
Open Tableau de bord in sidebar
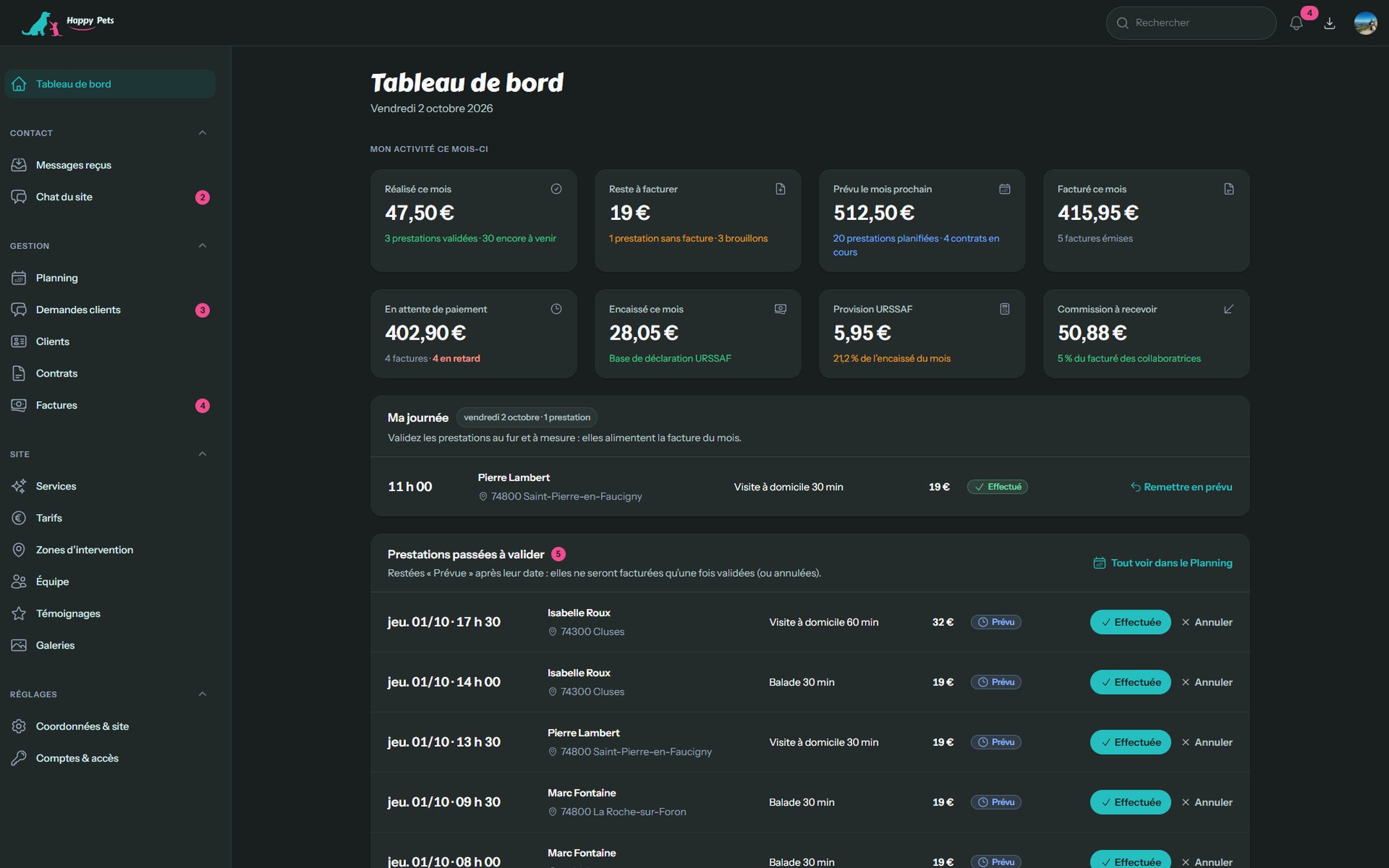[x=110, y=84]
